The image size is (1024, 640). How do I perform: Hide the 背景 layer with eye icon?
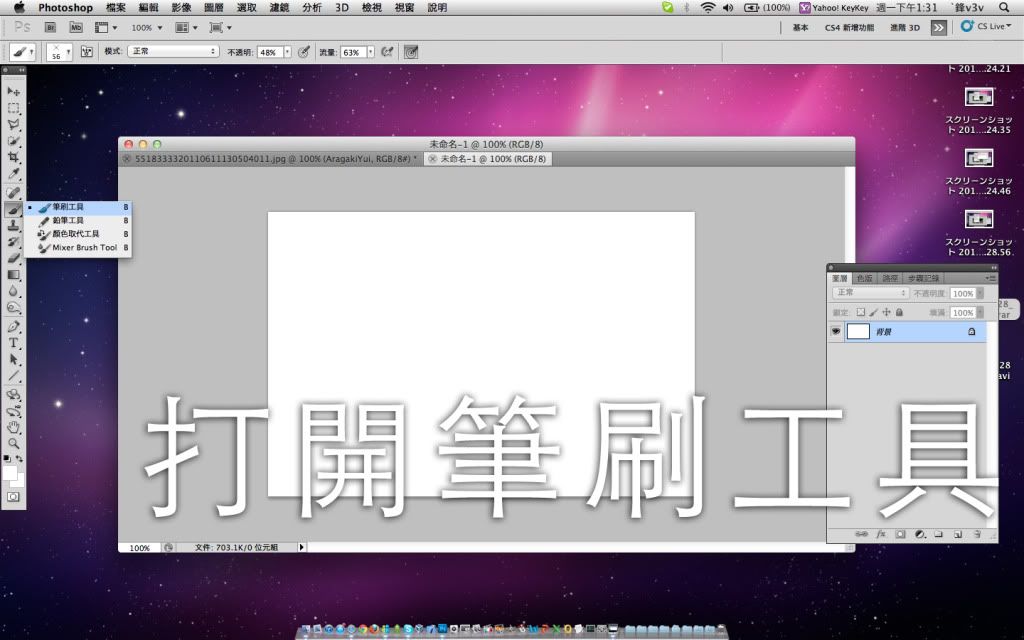click(836, 331)
